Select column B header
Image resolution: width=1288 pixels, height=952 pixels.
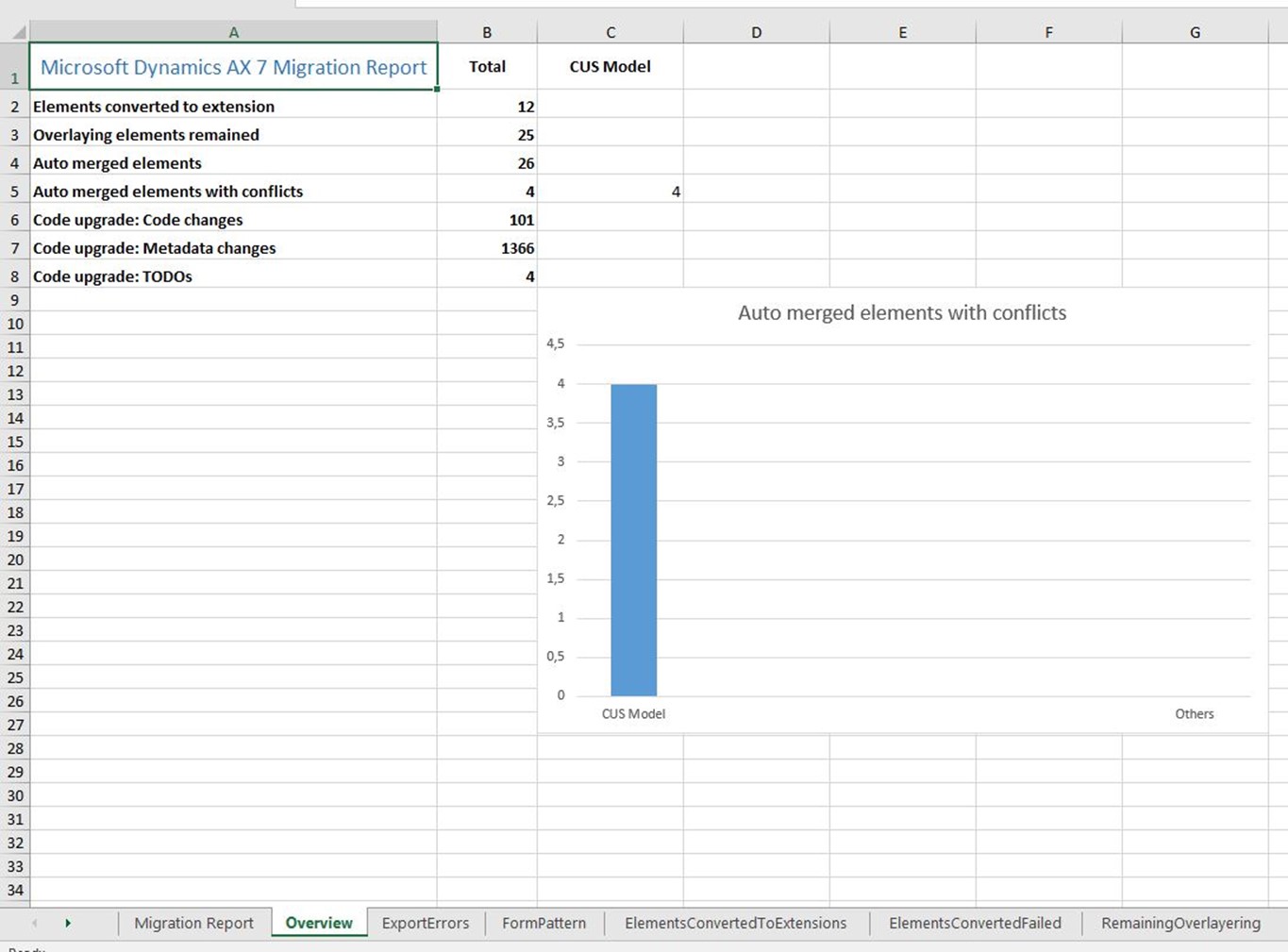coord(487,32)
